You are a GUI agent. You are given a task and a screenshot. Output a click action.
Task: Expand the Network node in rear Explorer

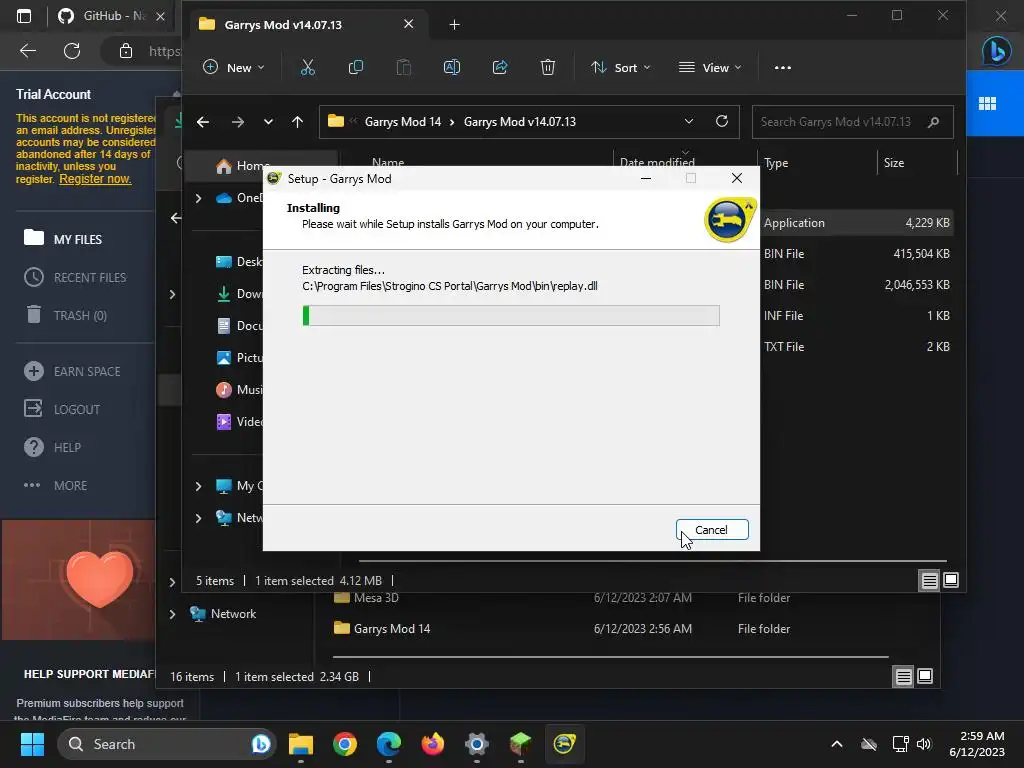(x=172, y=614)
